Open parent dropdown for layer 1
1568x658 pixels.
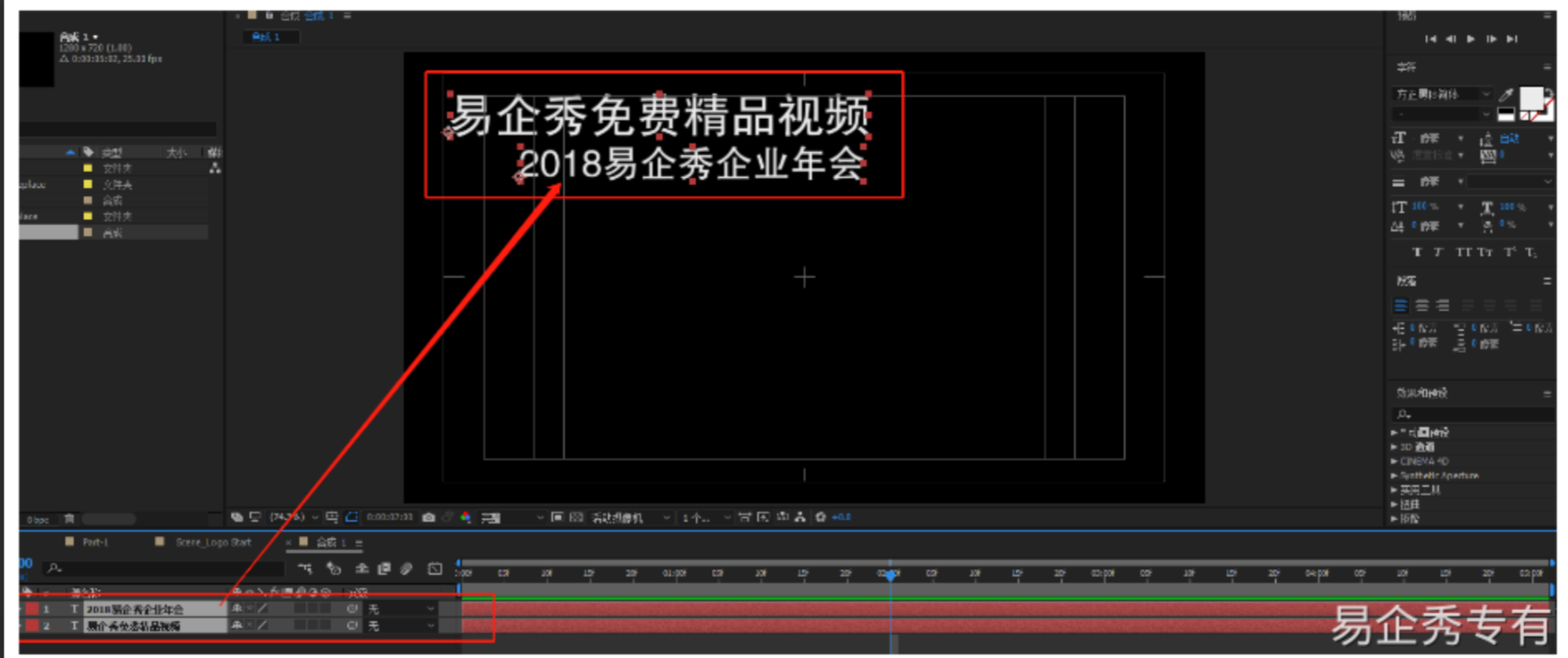point(400,609)
